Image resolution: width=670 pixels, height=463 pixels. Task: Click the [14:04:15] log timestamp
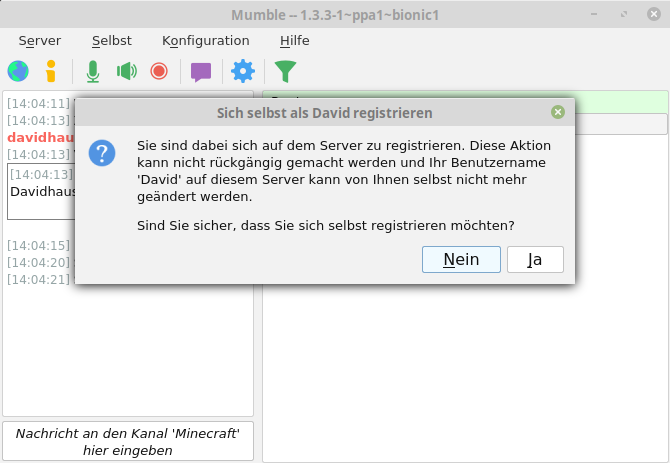tap(38, 245)
